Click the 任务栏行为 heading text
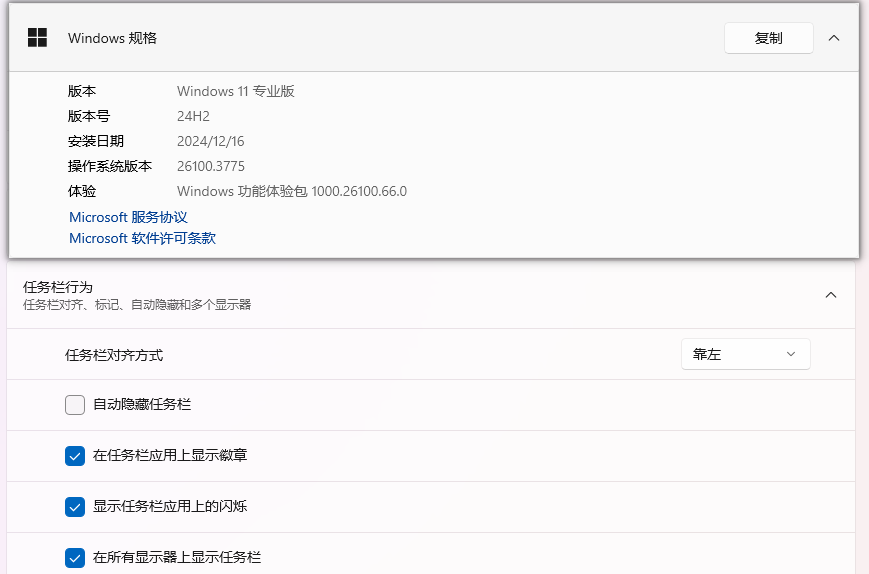 (x=58, y=287)
